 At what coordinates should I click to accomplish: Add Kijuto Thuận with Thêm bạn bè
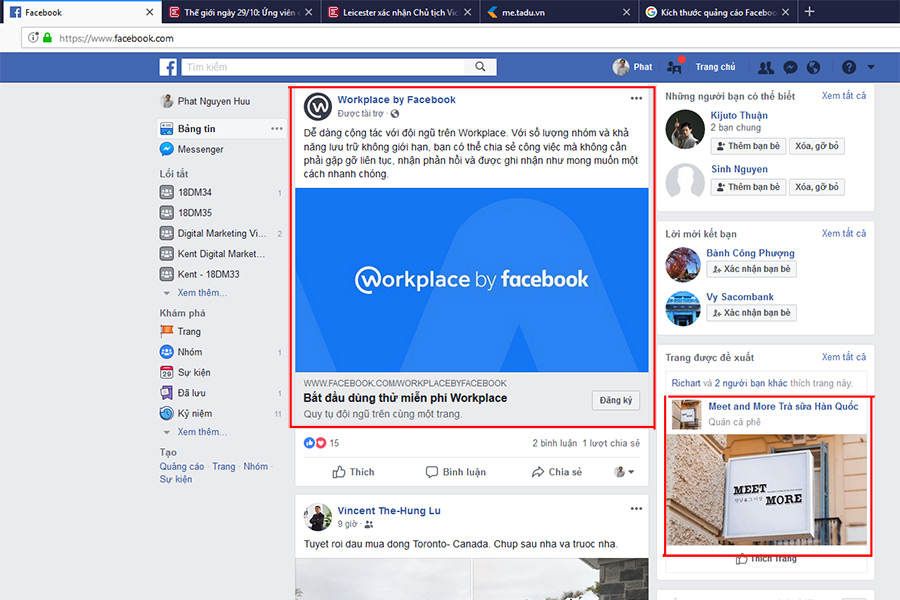748,146
